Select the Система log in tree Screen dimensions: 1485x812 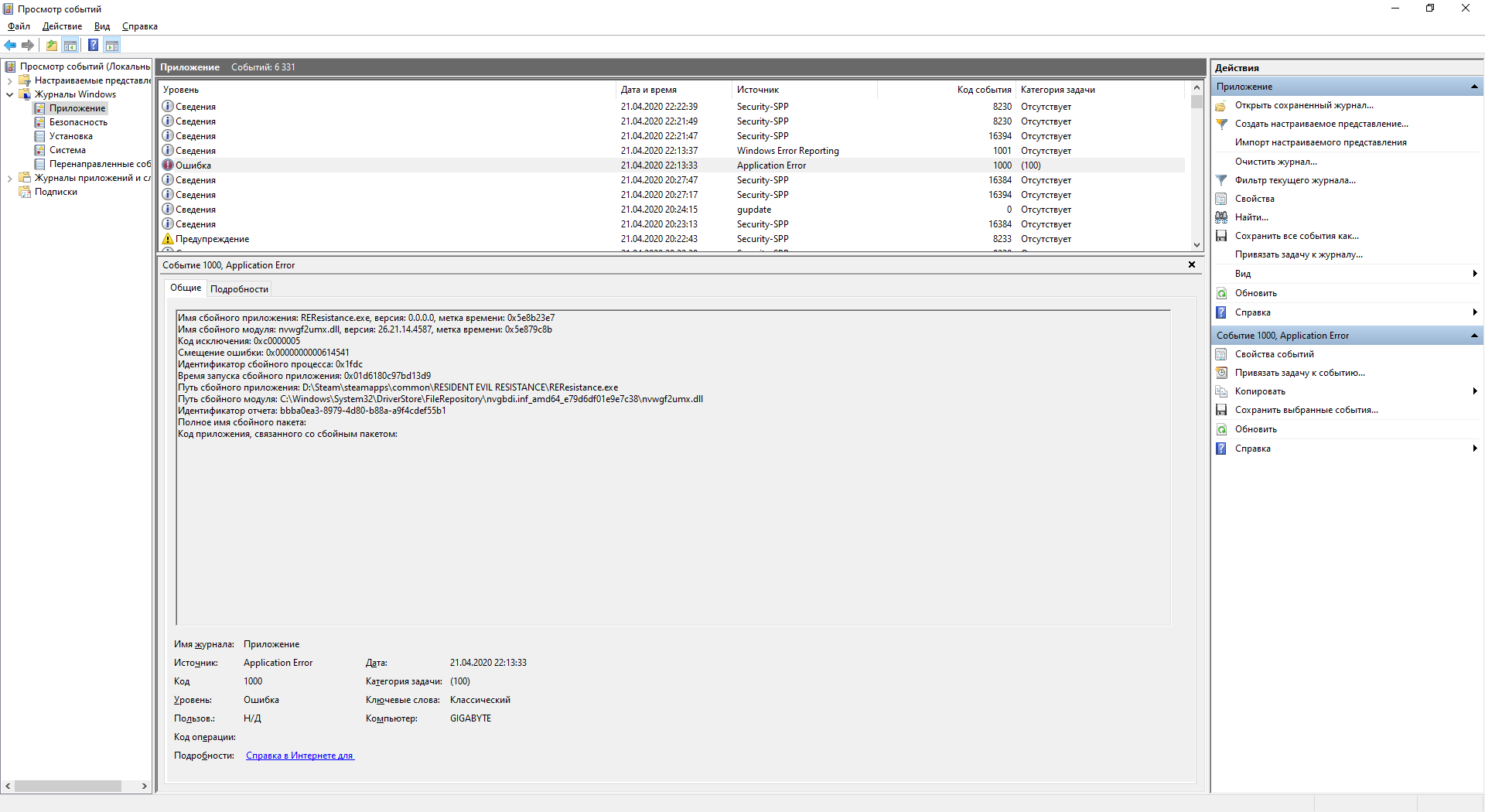[67, 150]
